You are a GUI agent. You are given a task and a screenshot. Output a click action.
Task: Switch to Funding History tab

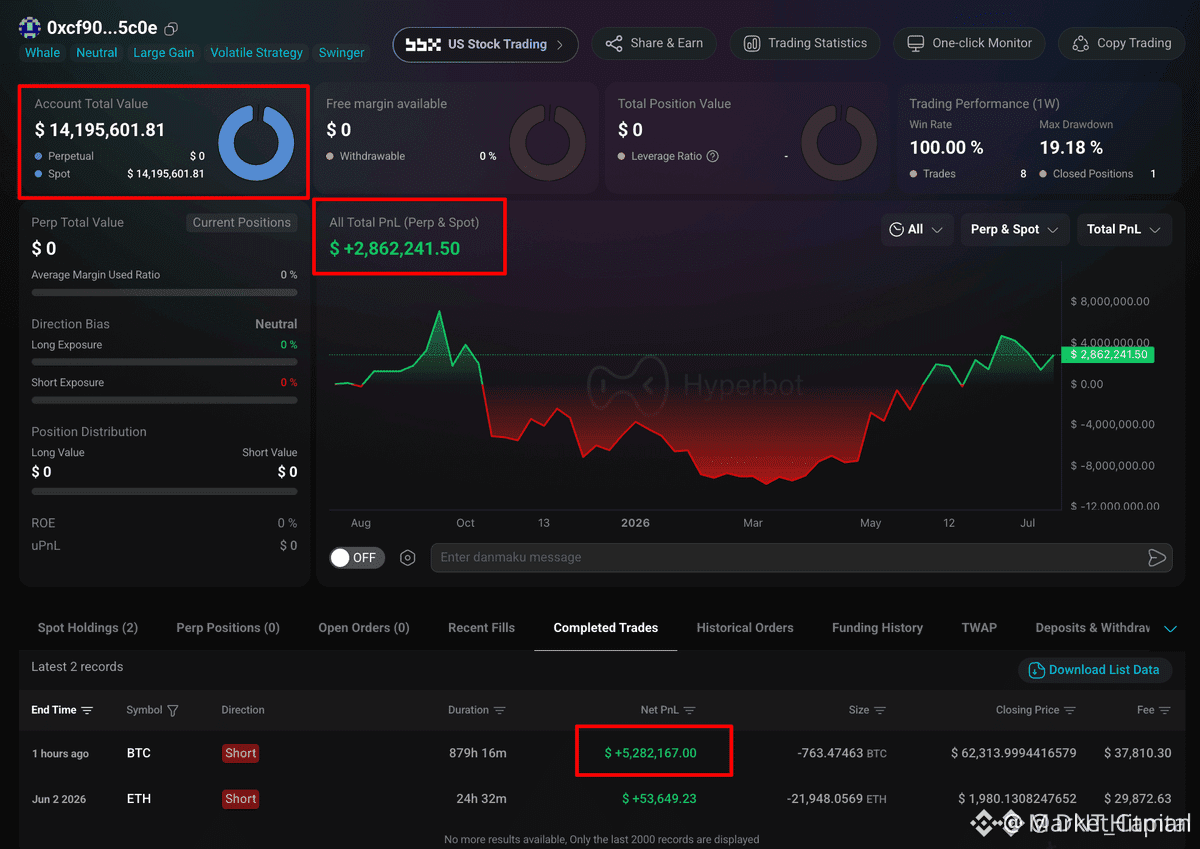coord(877,628)
